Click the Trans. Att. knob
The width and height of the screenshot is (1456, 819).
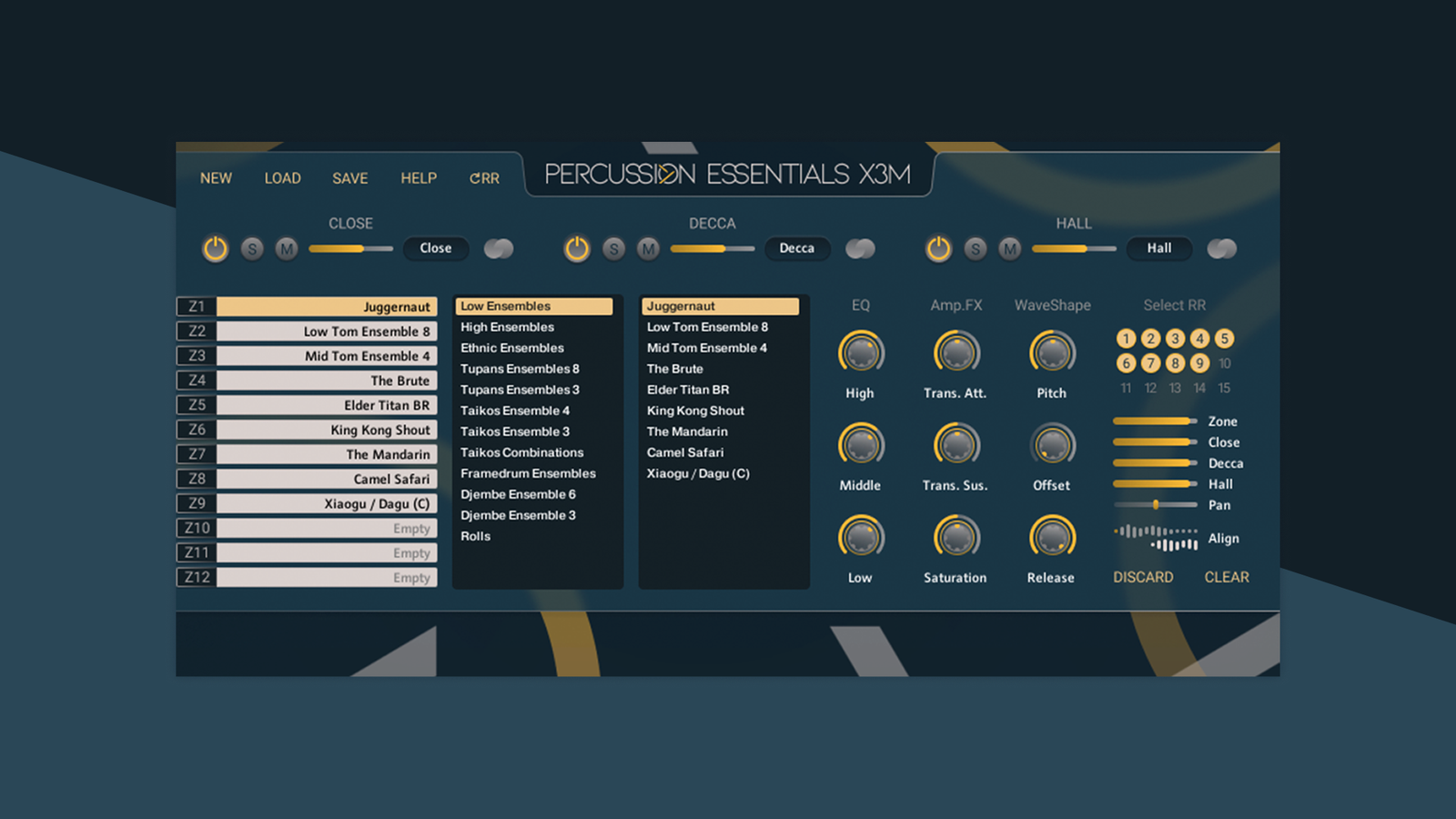(956, 353)
